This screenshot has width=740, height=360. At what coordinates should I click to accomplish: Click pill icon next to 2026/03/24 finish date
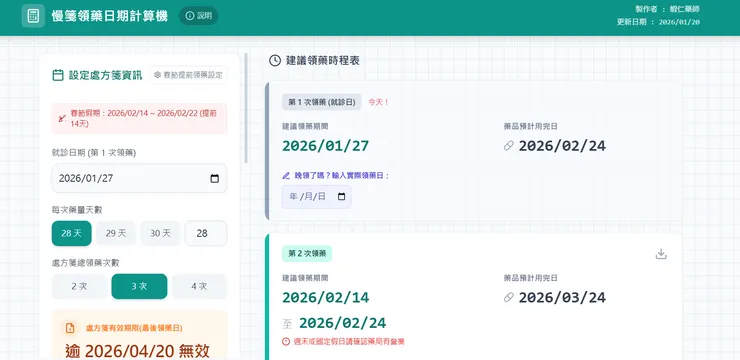click(x=509, y=297)
